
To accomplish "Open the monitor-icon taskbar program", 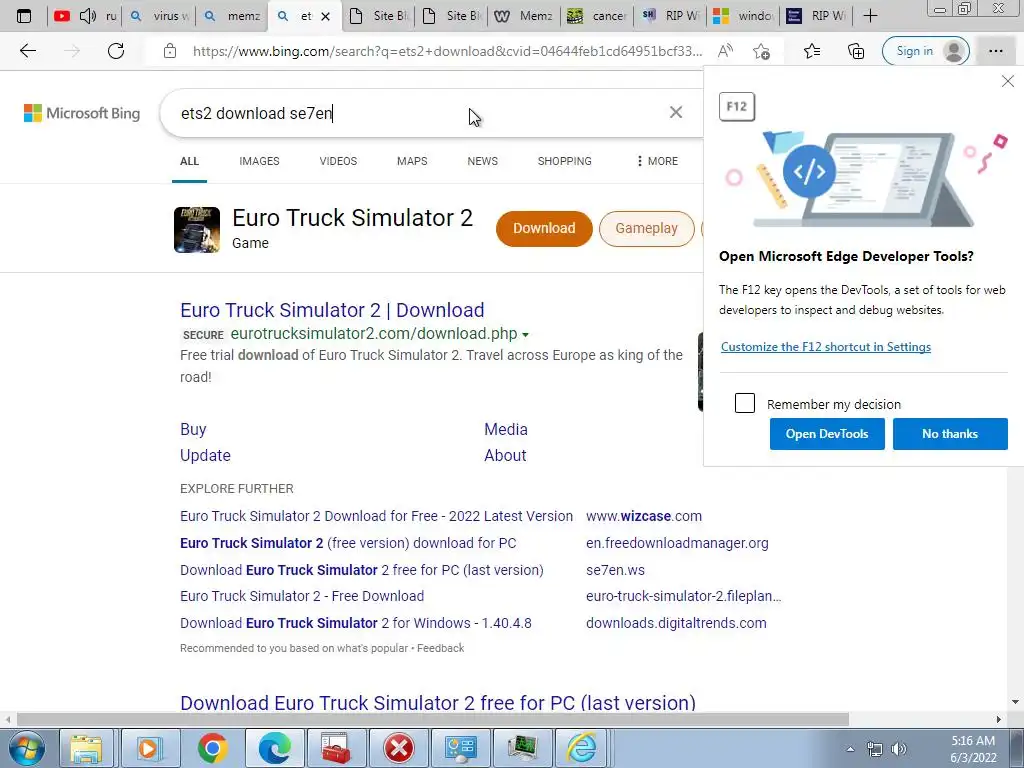I will click(522, 748).
